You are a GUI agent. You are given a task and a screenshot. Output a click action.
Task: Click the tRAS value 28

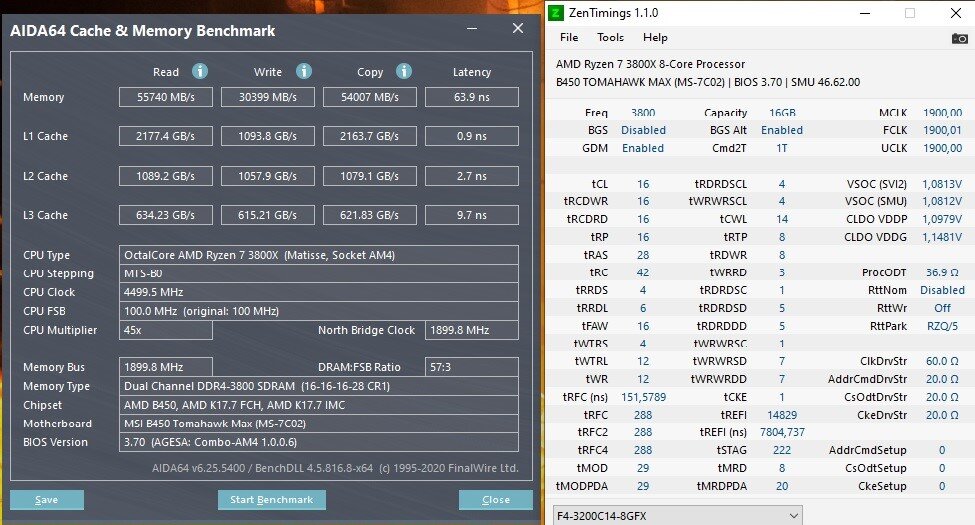643,255
